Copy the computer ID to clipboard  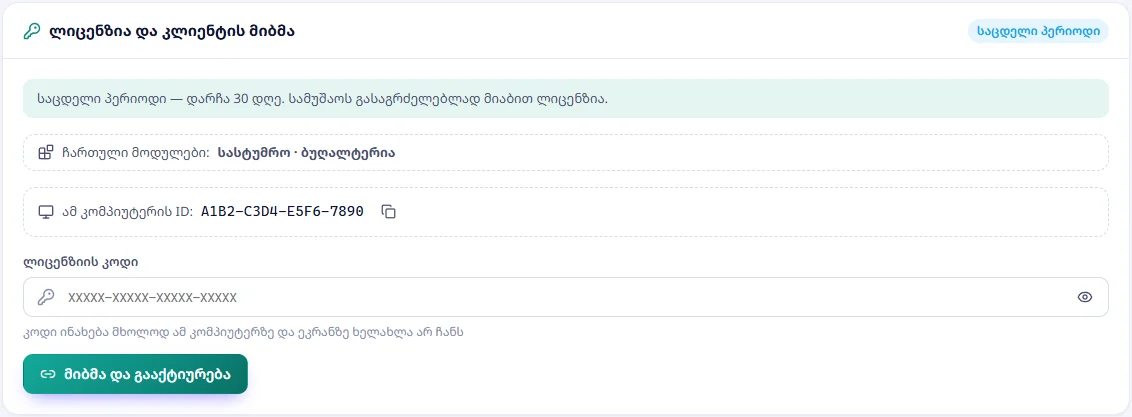pyautogui.click(x=388, y=211)
